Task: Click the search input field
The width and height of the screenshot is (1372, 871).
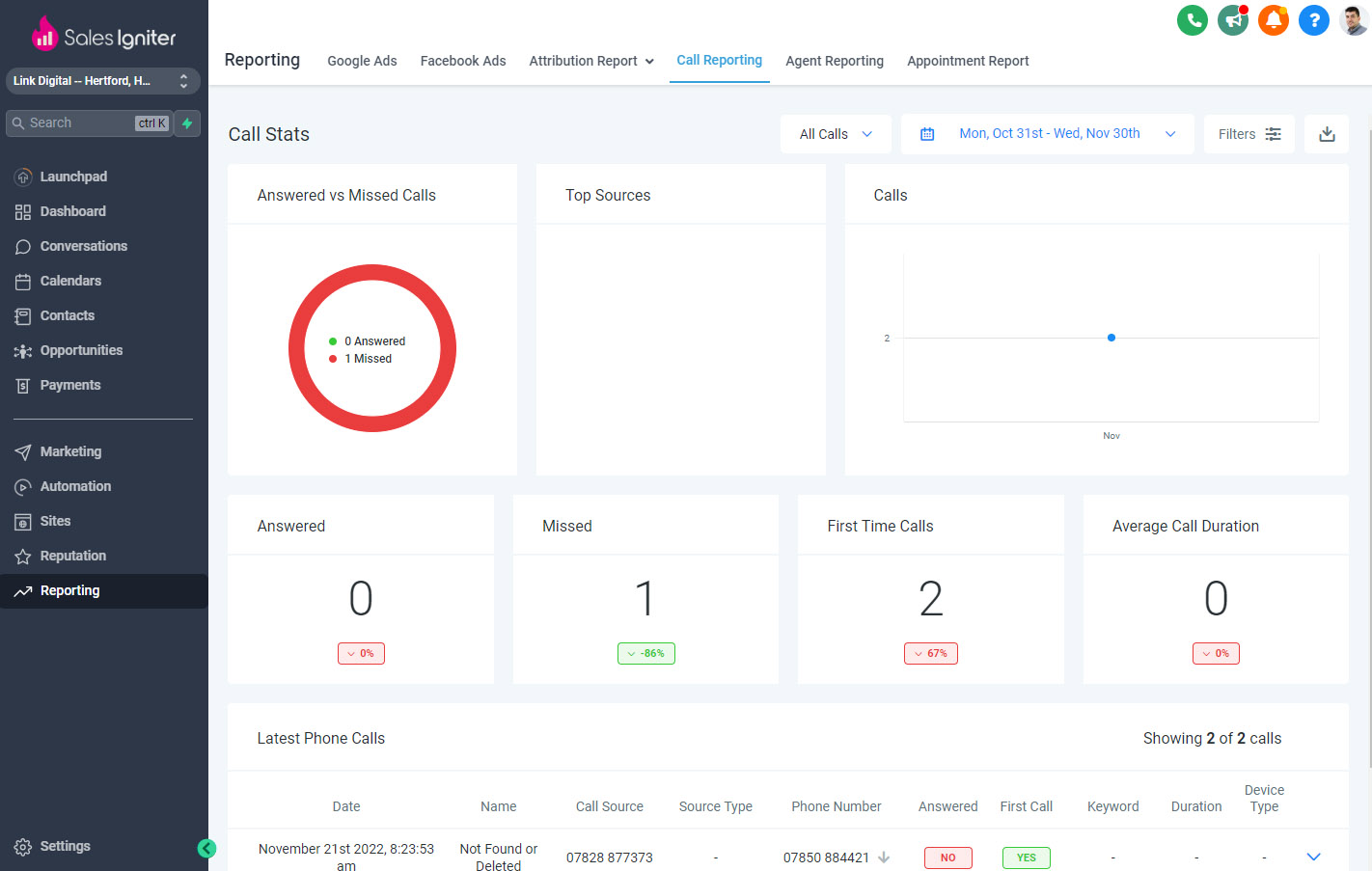Action: [89, 123]
